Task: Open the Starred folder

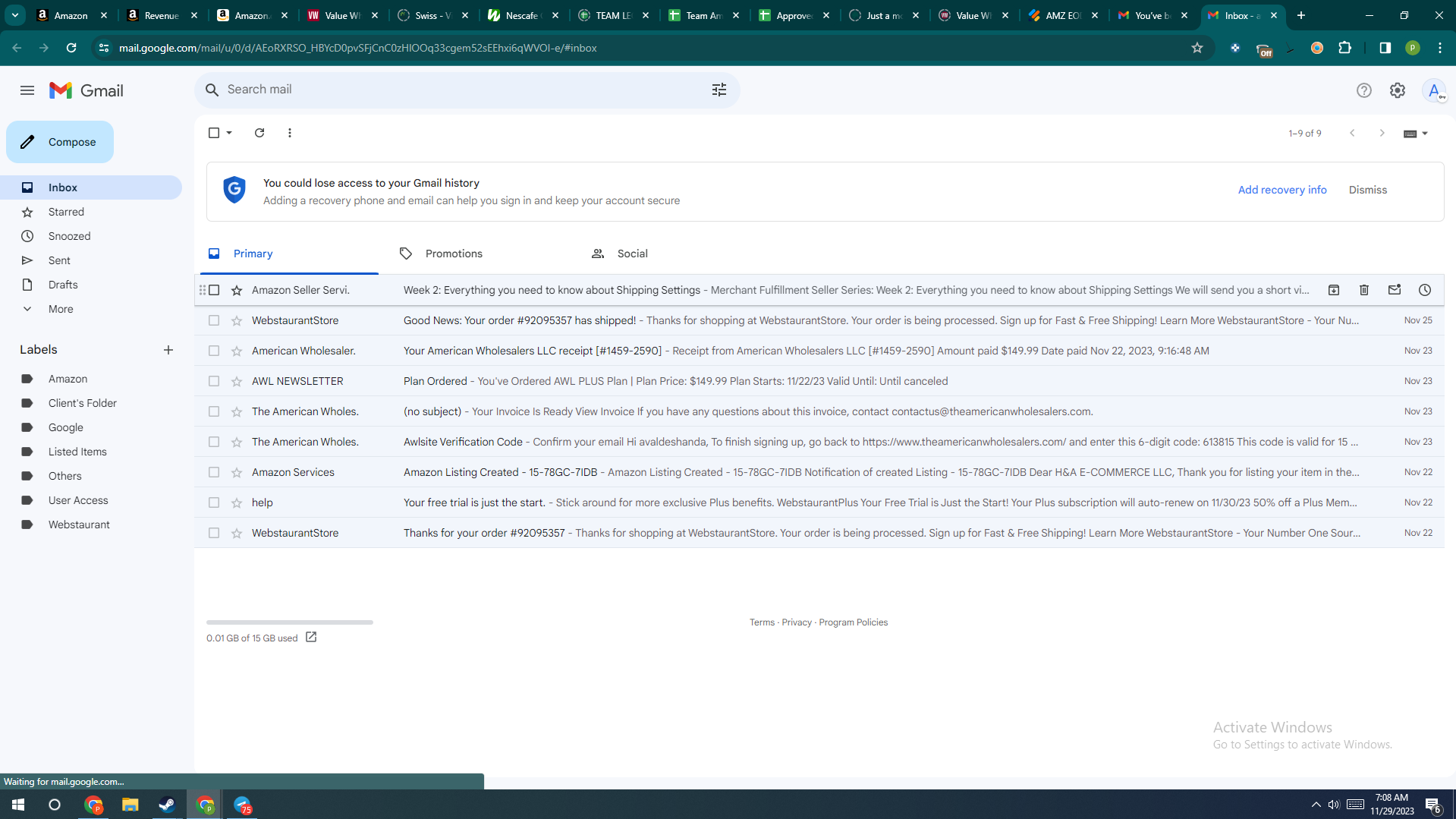Action: 91,212
